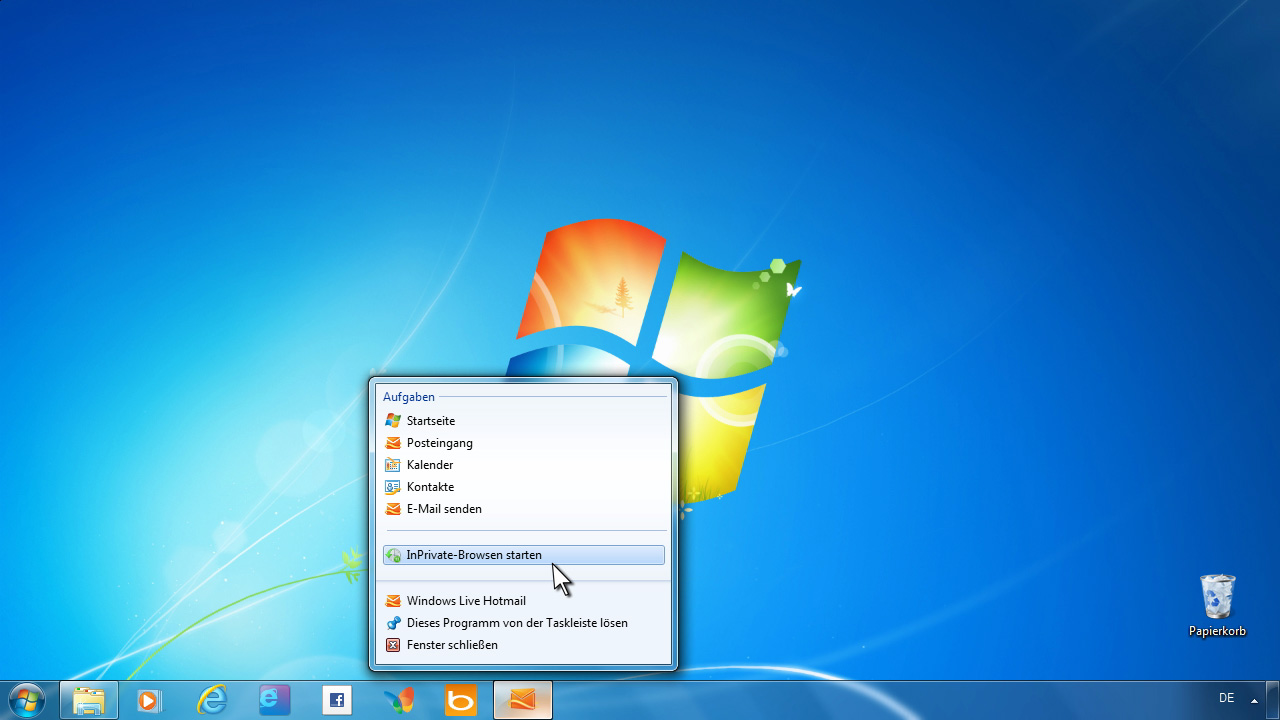The image size is (1280, 720).
Task: Open Posteingang in the jump list
Action: tap(523, 443)
